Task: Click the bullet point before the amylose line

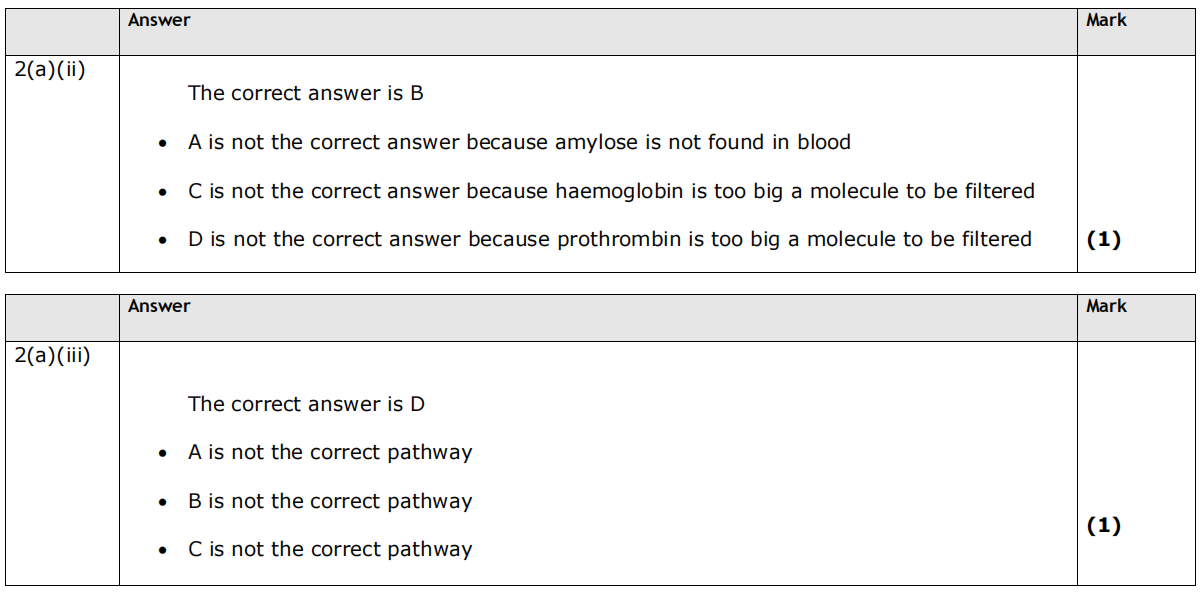Action: pos(163,144)
